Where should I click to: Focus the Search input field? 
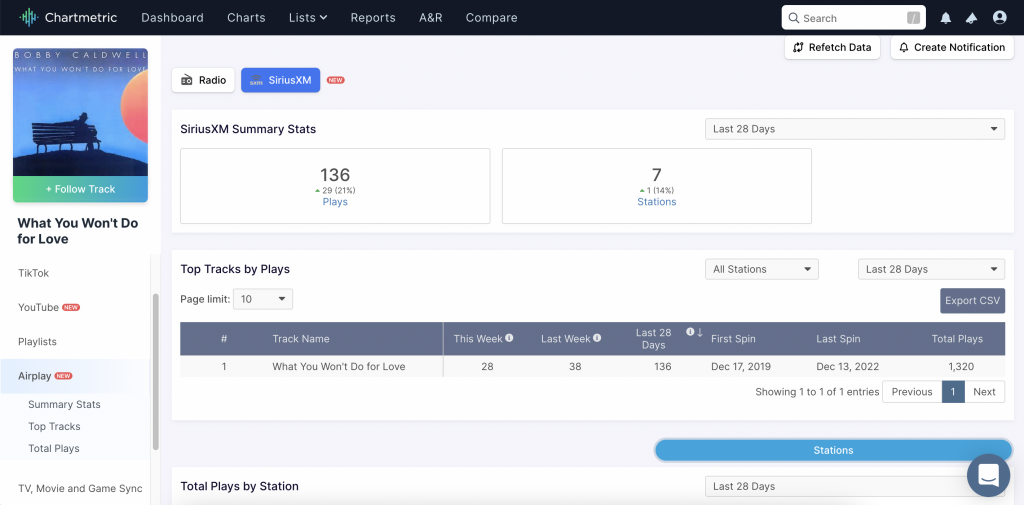(x=854, y=18)
